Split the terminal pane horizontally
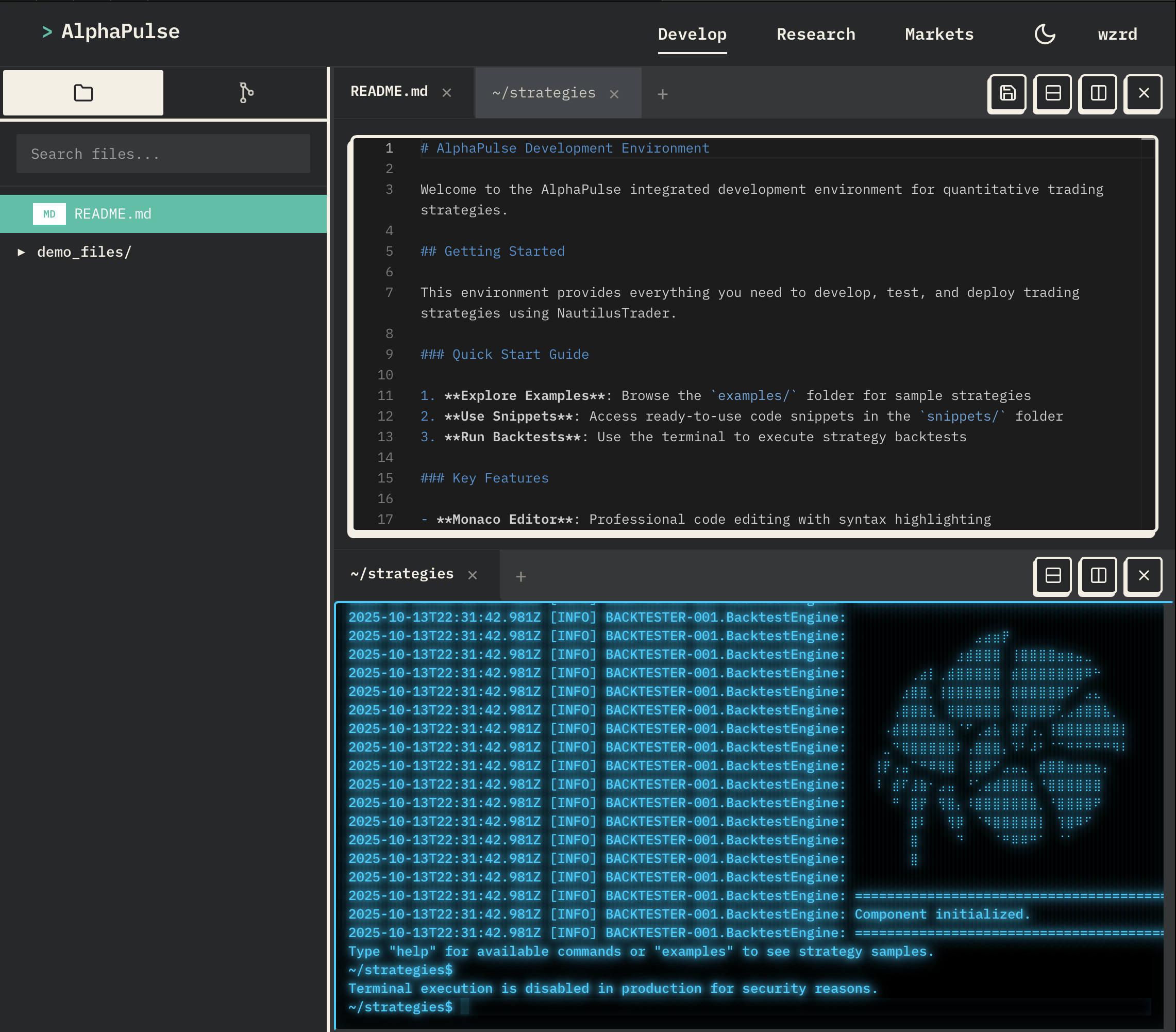The width and height of the screenshot is (1176, 1032). tap(1052, 576)
